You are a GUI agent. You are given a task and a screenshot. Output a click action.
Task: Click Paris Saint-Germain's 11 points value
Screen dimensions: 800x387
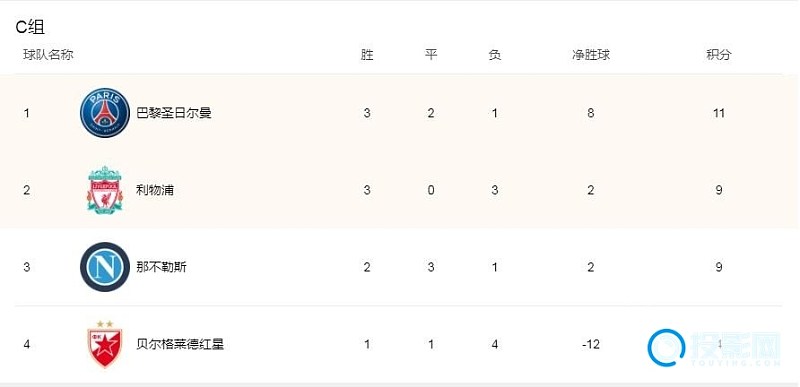(719, 113)
